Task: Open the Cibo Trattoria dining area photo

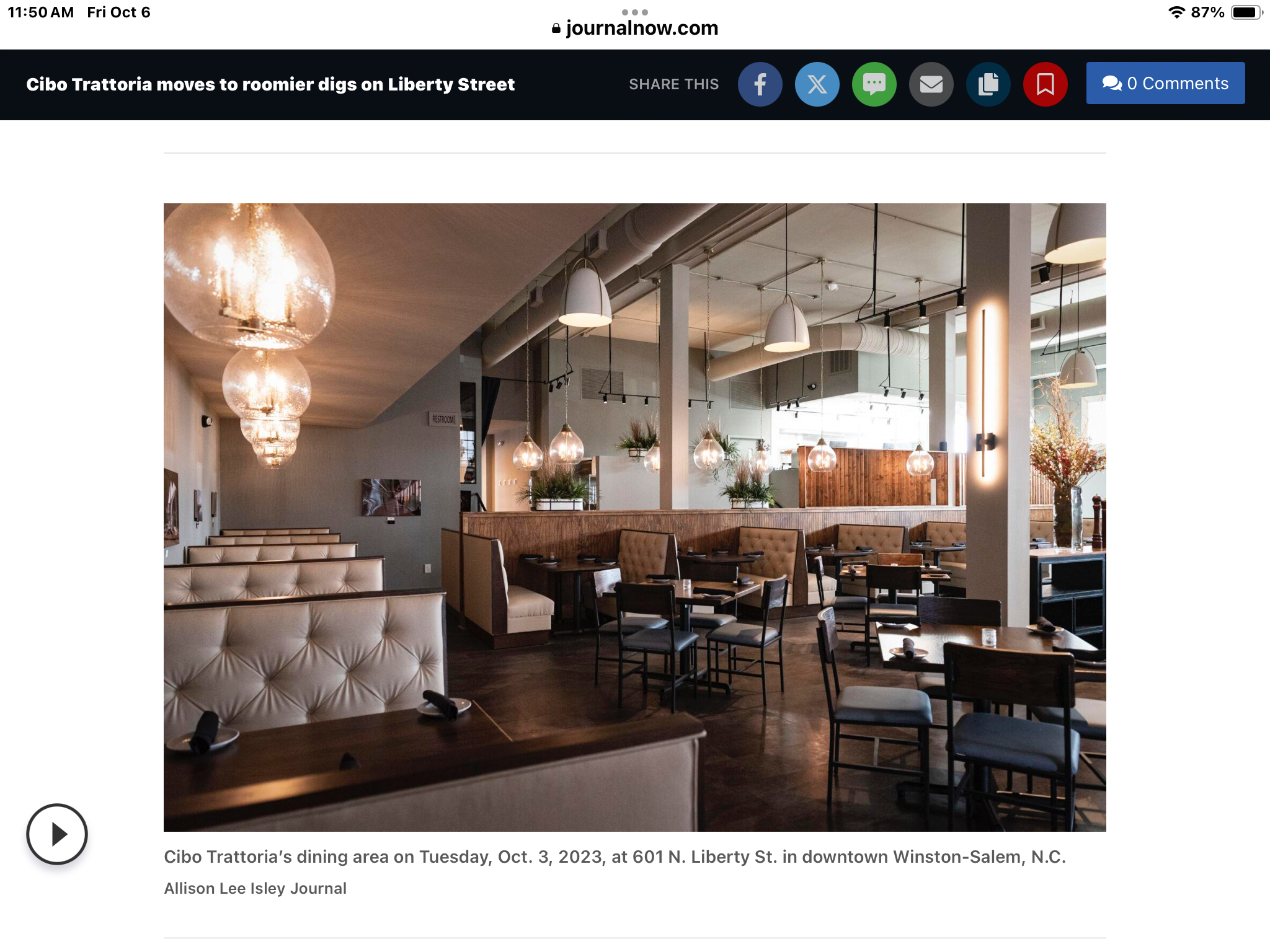Action: pyautogui.click(x=634, y=517)
